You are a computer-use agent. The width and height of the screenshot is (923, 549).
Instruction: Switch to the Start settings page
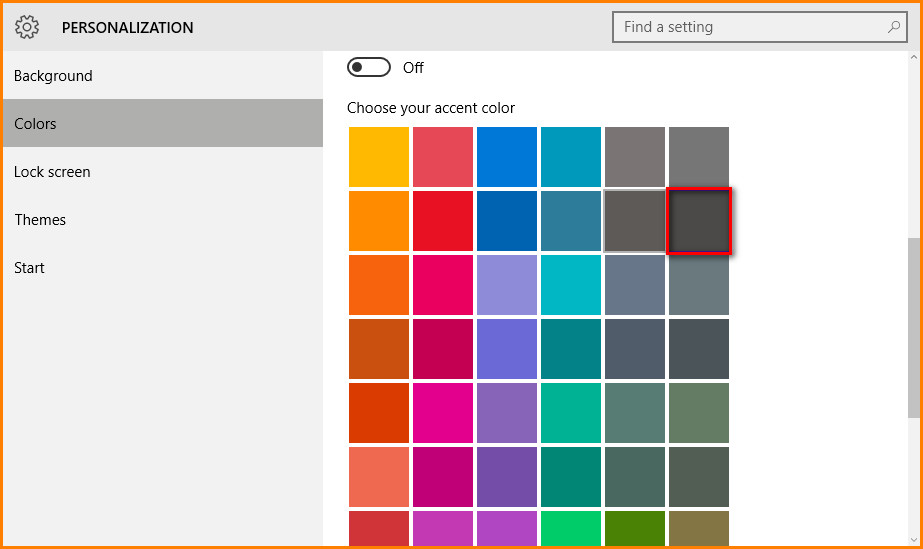(x=29, y=268)
